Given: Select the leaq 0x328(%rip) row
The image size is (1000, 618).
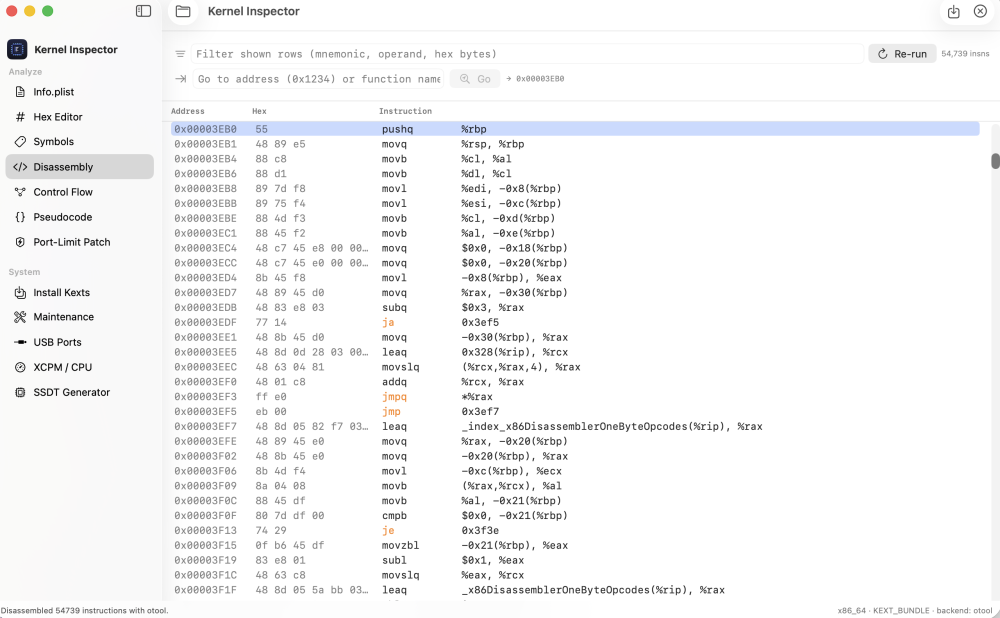Looking at the screenshot, I should click(575, 352).
